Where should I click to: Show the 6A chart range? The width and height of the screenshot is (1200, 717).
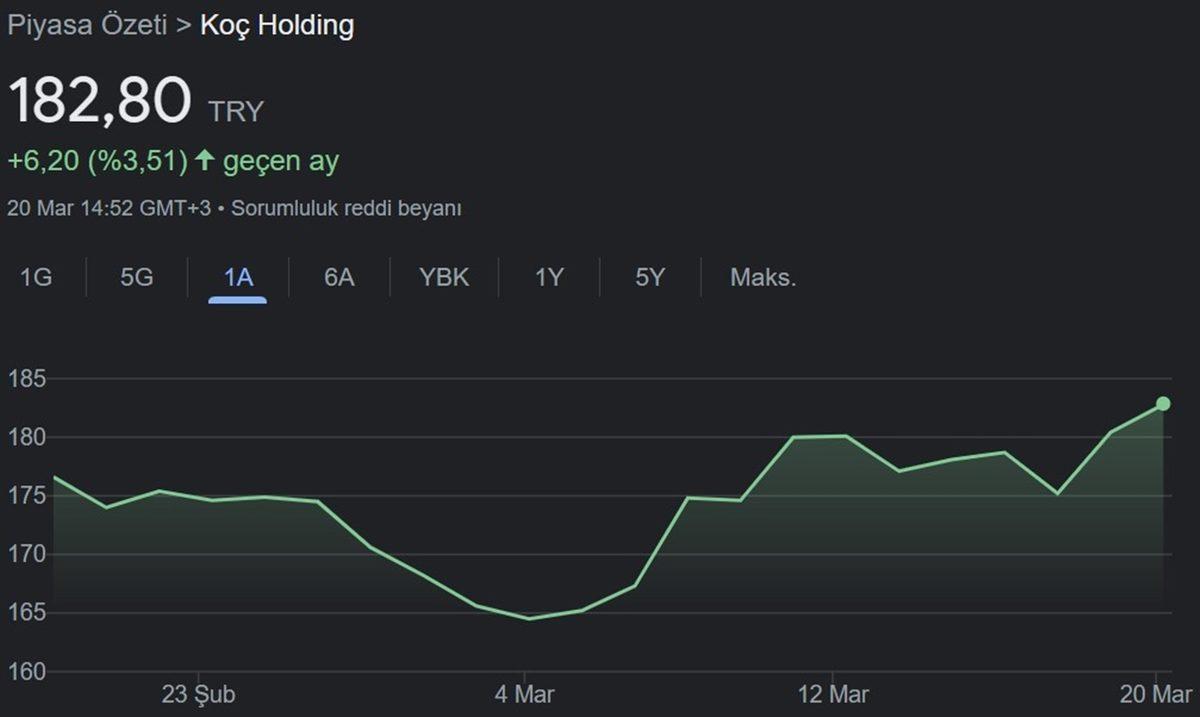[x=339, y=277]
